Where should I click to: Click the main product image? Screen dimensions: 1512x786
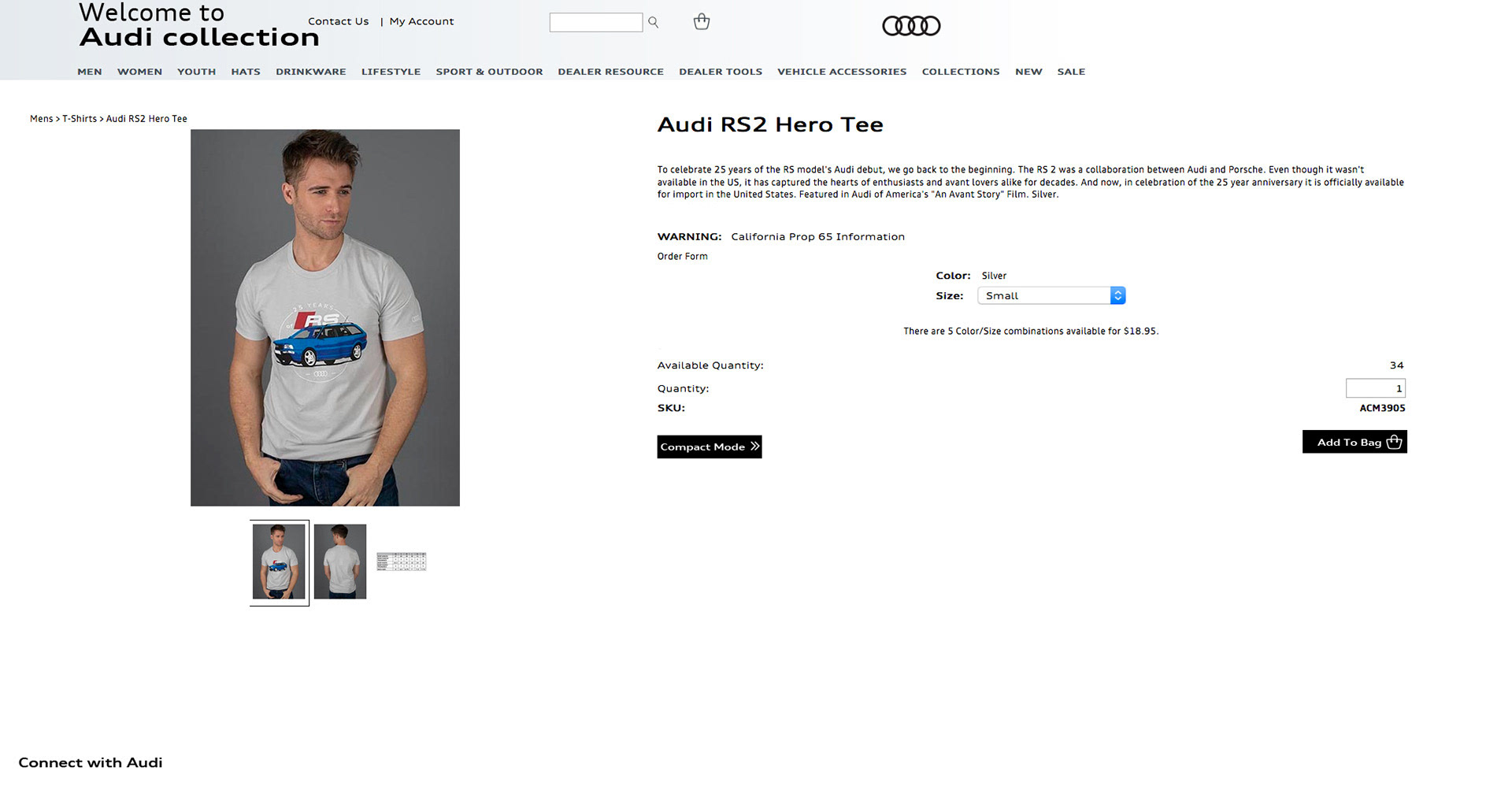325,317
